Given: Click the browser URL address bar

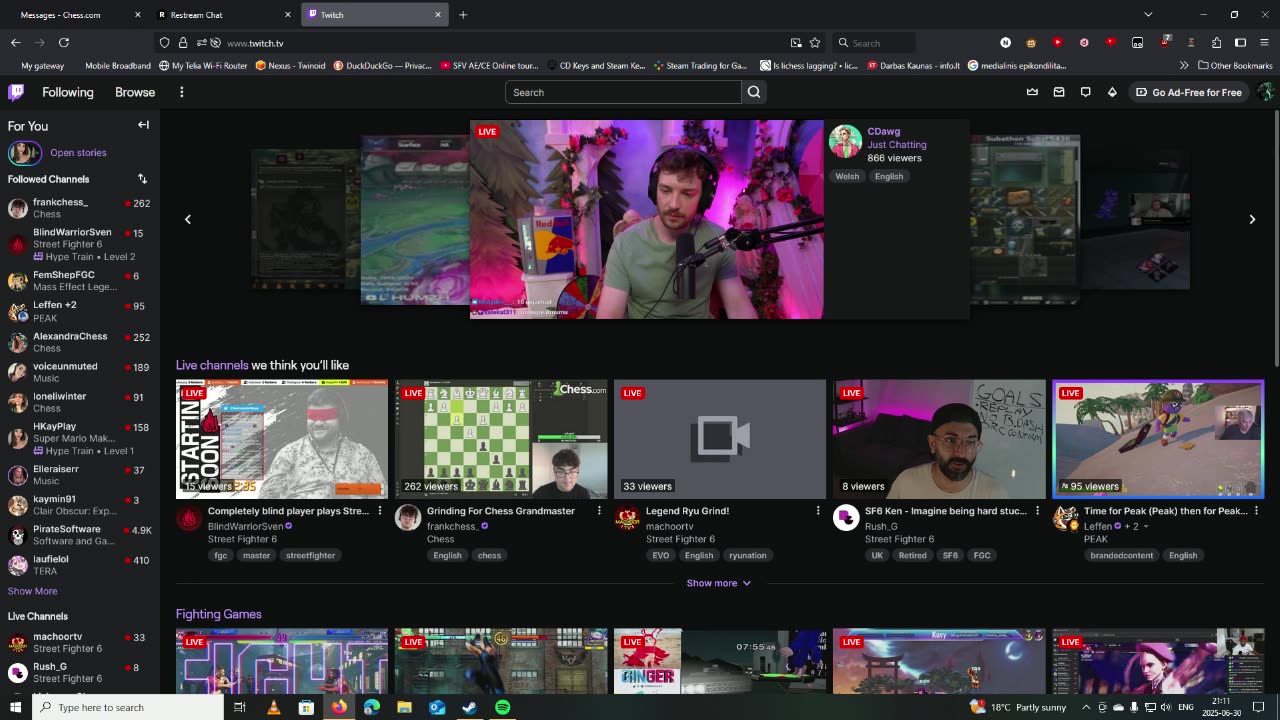Looking at the screenshot, I should [x=505, y=43].
